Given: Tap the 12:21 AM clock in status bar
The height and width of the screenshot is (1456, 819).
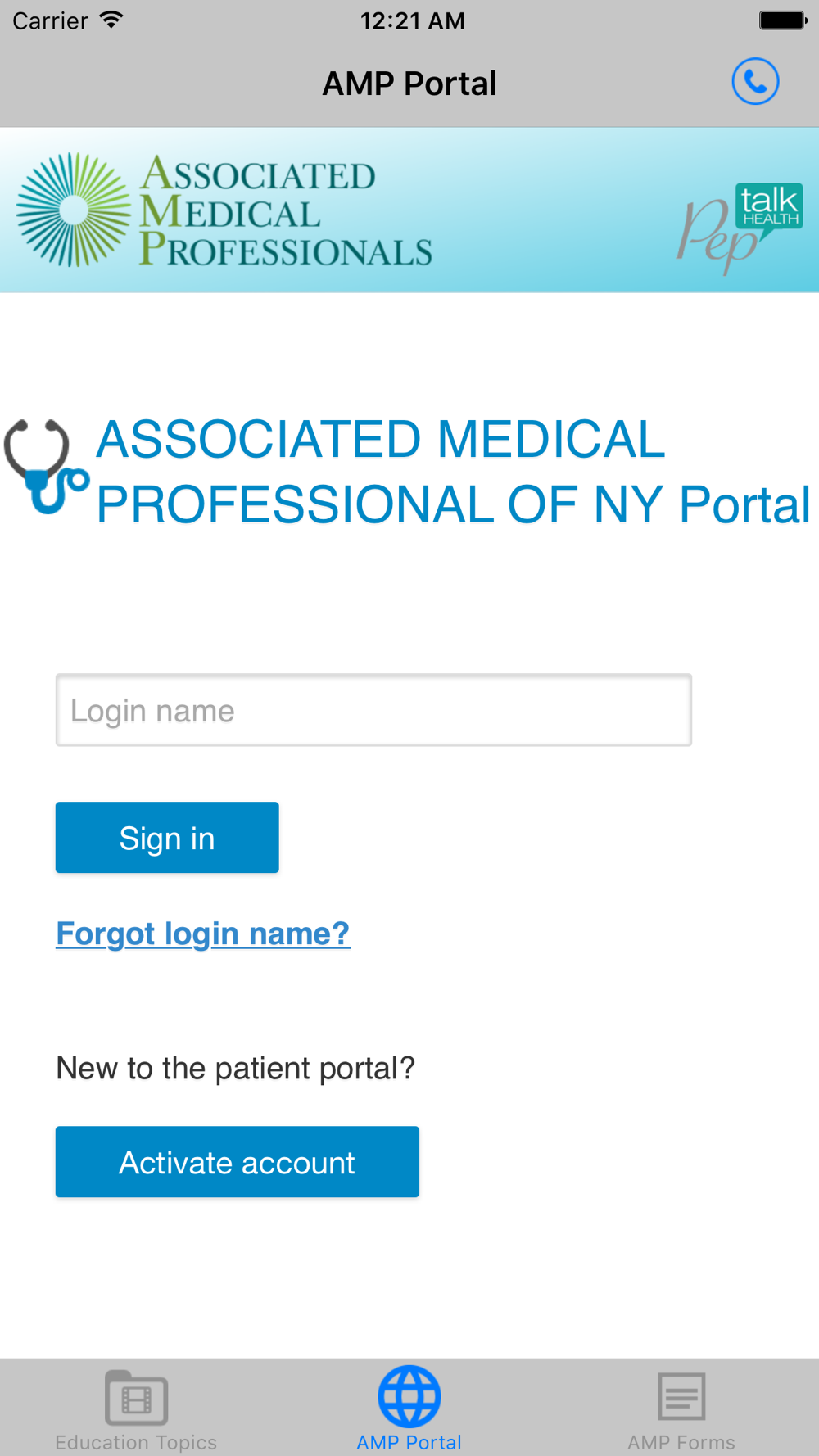Looking at the screenshot, I should coord(413,20).
